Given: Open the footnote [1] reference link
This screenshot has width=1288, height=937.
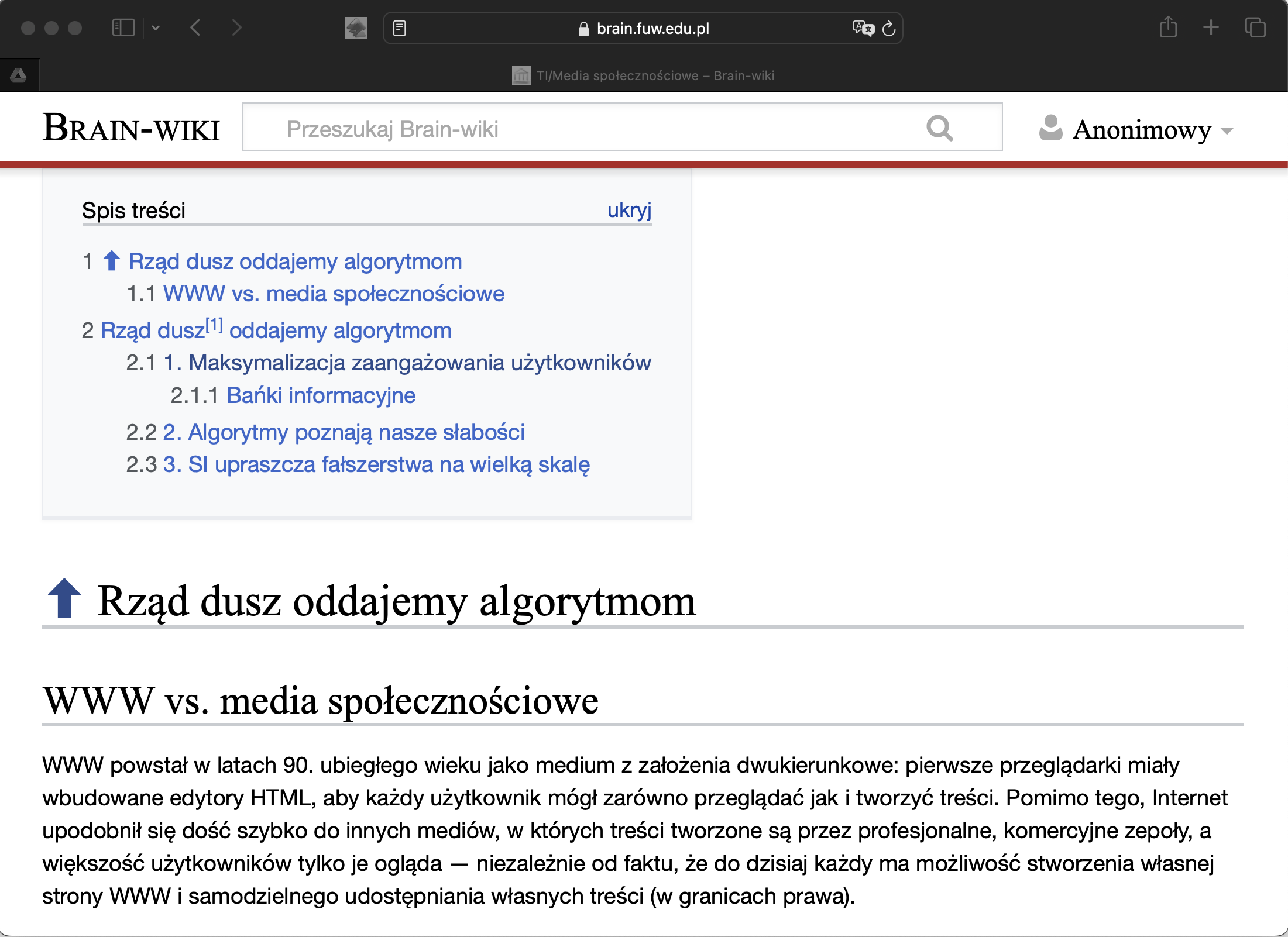Looking at the screenshot, I should coord(214,325).
